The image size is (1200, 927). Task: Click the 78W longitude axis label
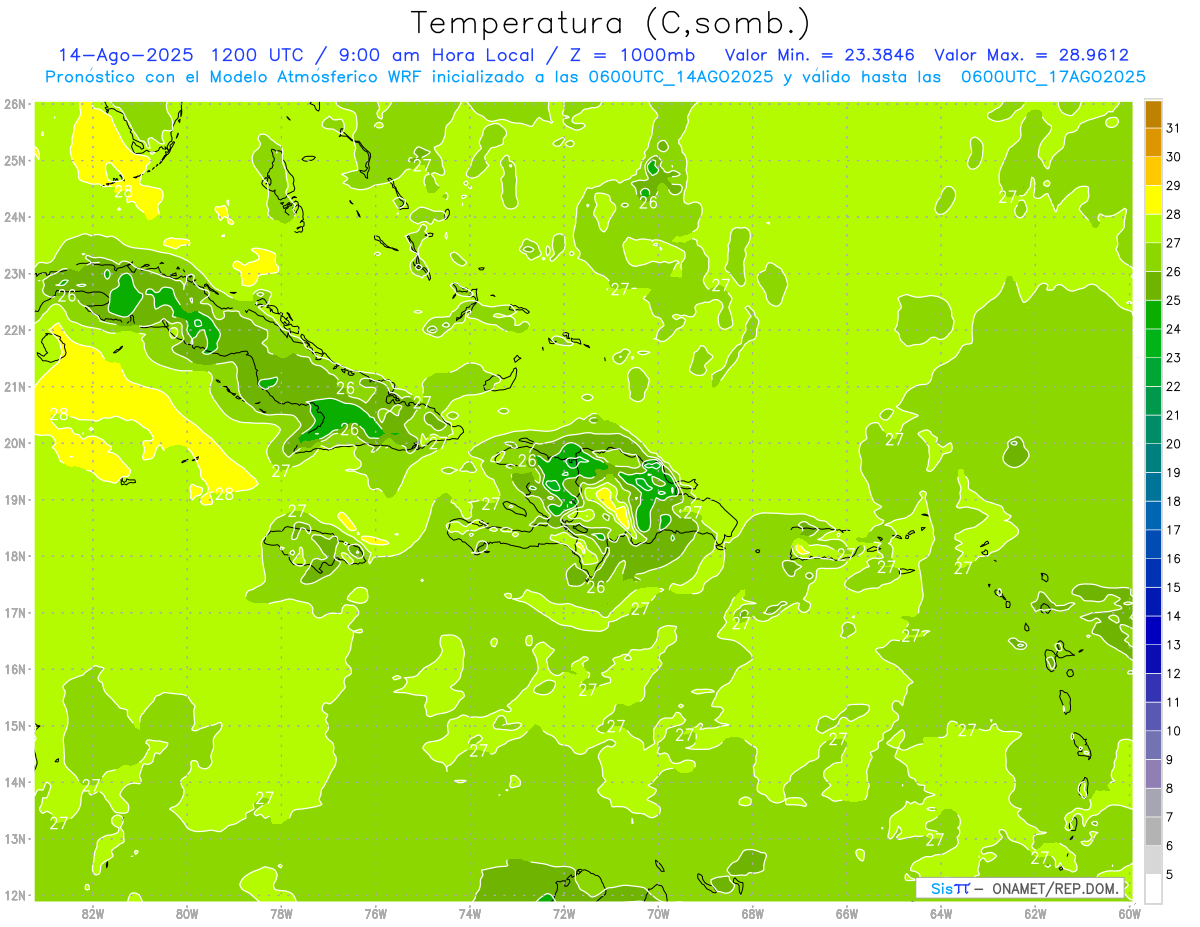point(281,913)
